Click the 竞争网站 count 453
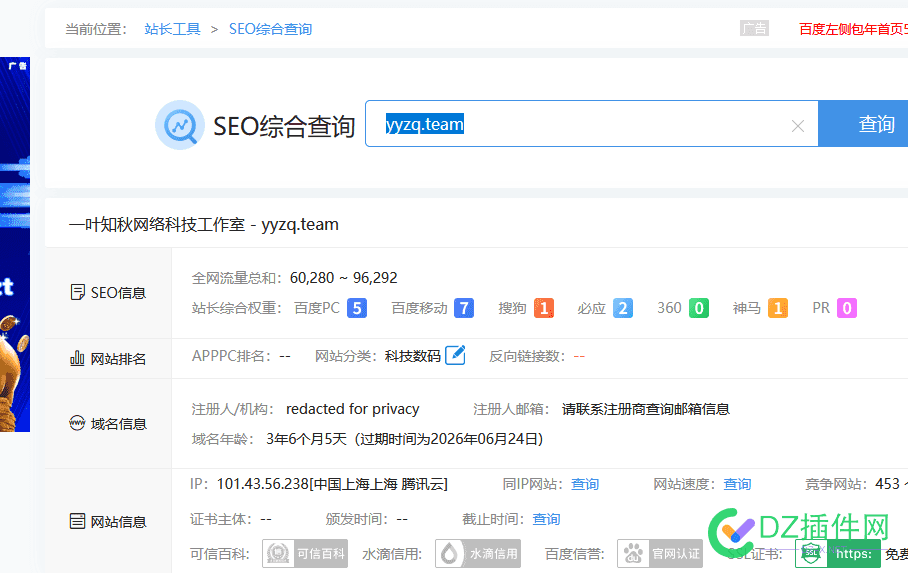The width and height of the screenshot is (908, 573). 887,484
